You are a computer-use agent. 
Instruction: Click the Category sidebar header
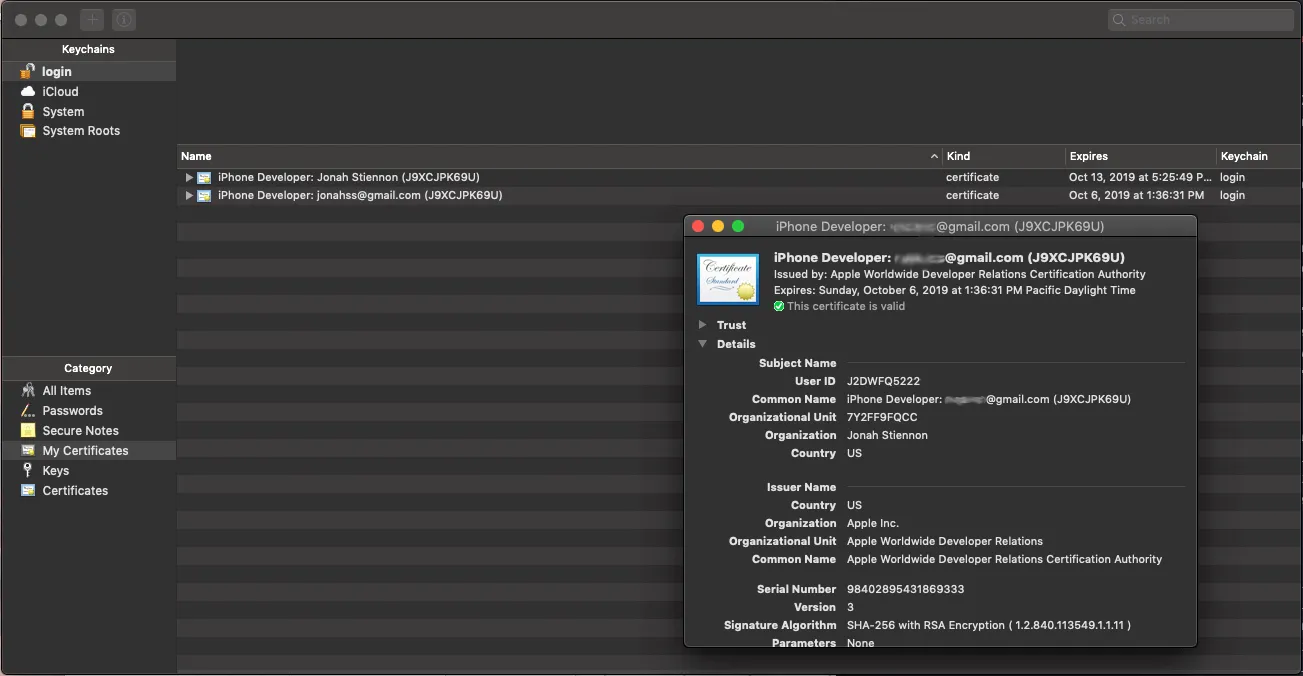click(88, 368)
